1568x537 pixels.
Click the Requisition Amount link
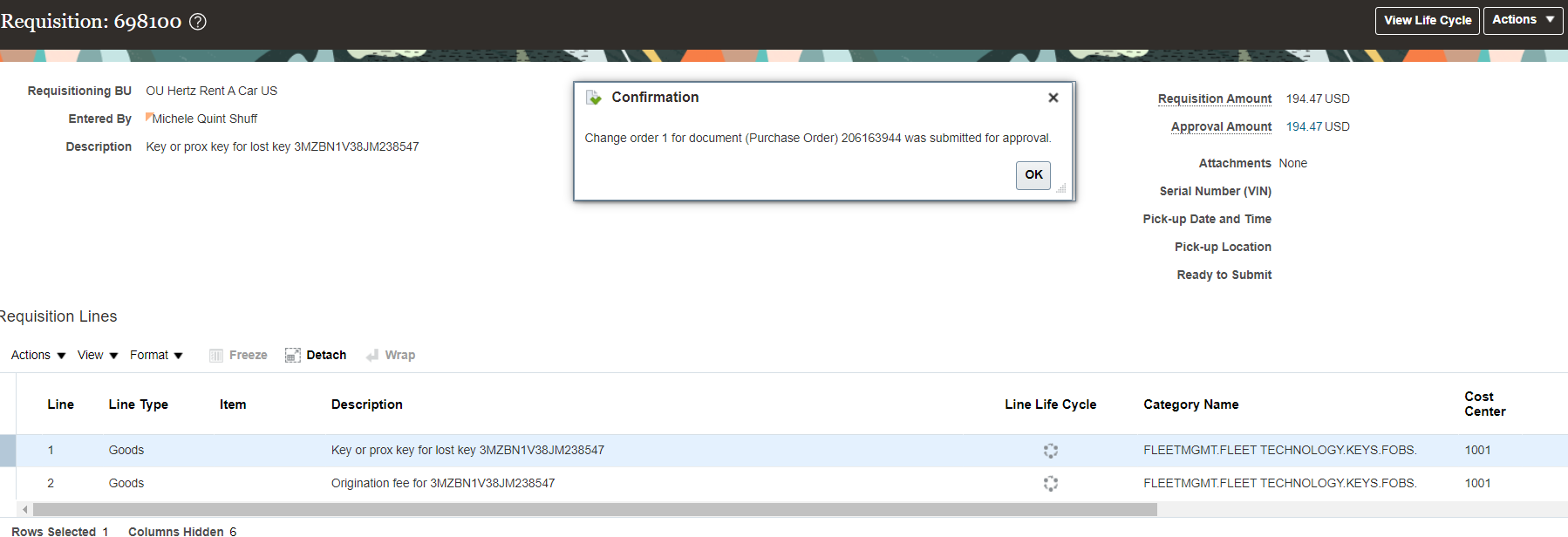pyautogui.click(x=1214, y=99)
